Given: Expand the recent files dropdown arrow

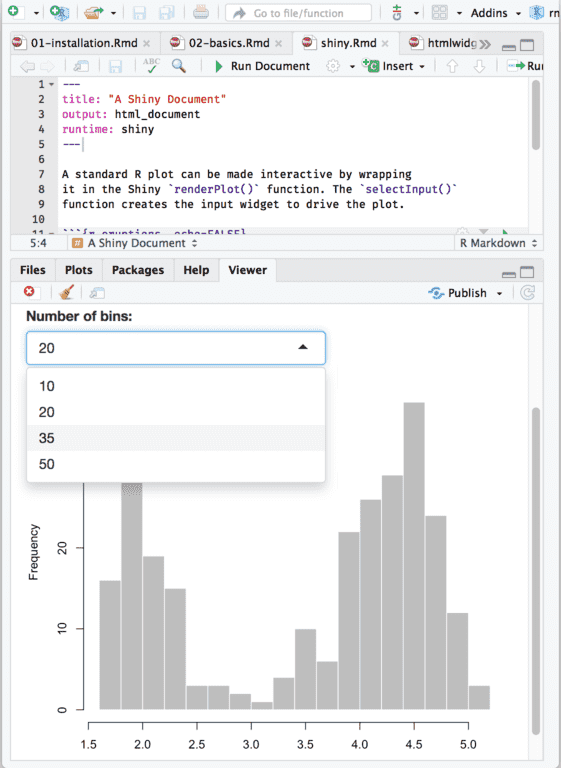Looking at the screenshot, I should coord(113,13).
